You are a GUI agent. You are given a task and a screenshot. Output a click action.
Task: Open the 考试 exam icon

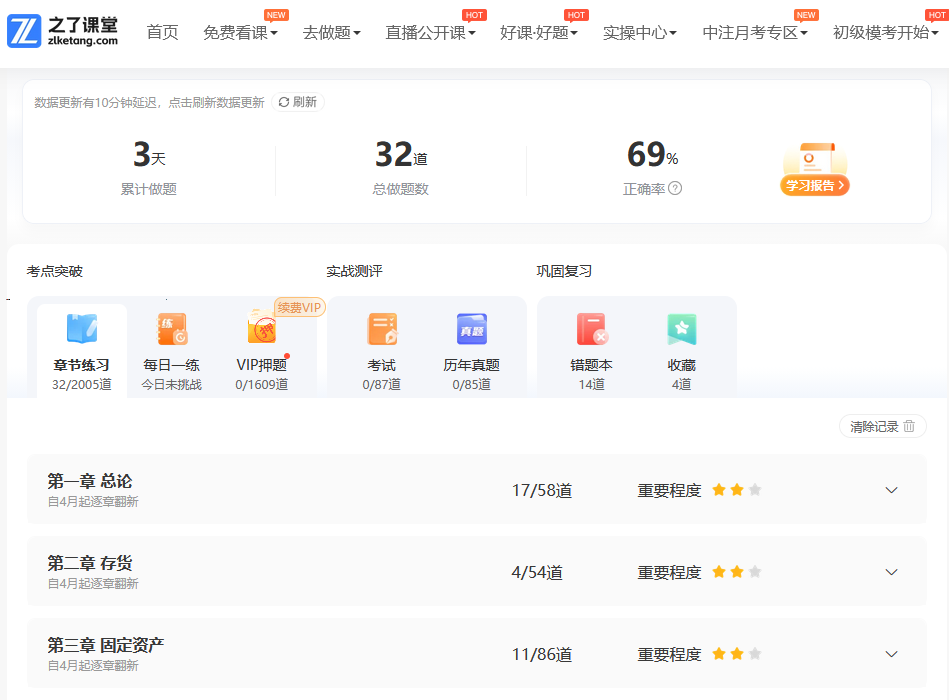tap(382, 330)
